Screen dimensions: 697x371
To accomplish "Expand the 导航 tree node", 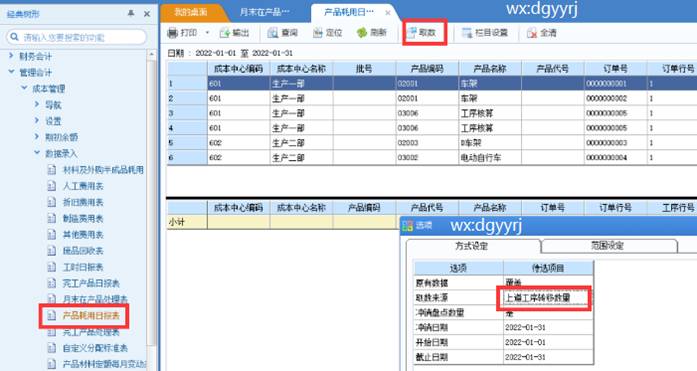I will 37,104.
